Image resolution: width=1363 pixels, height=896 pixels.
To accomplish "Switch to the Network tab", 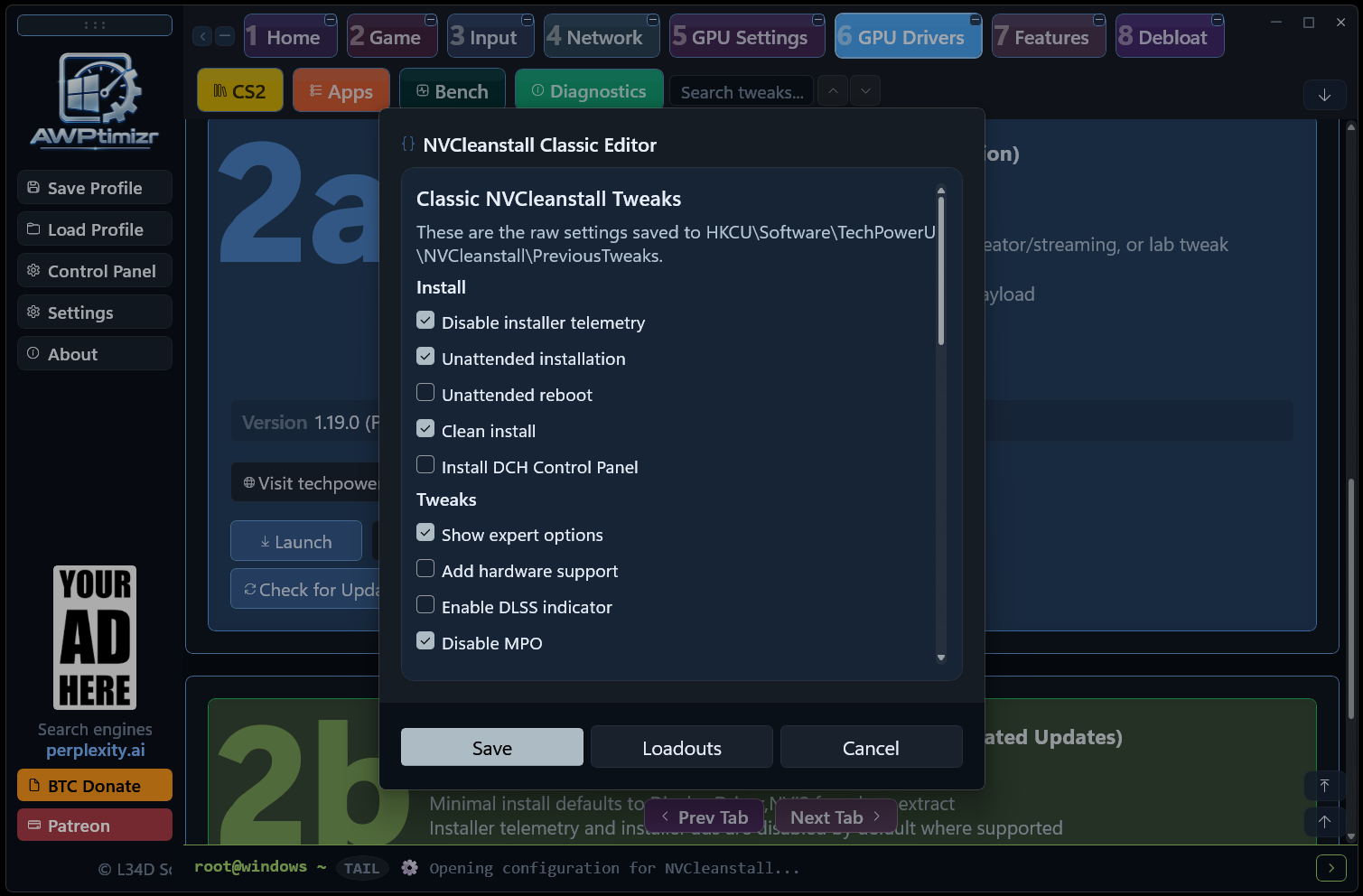I will [602, 37].
